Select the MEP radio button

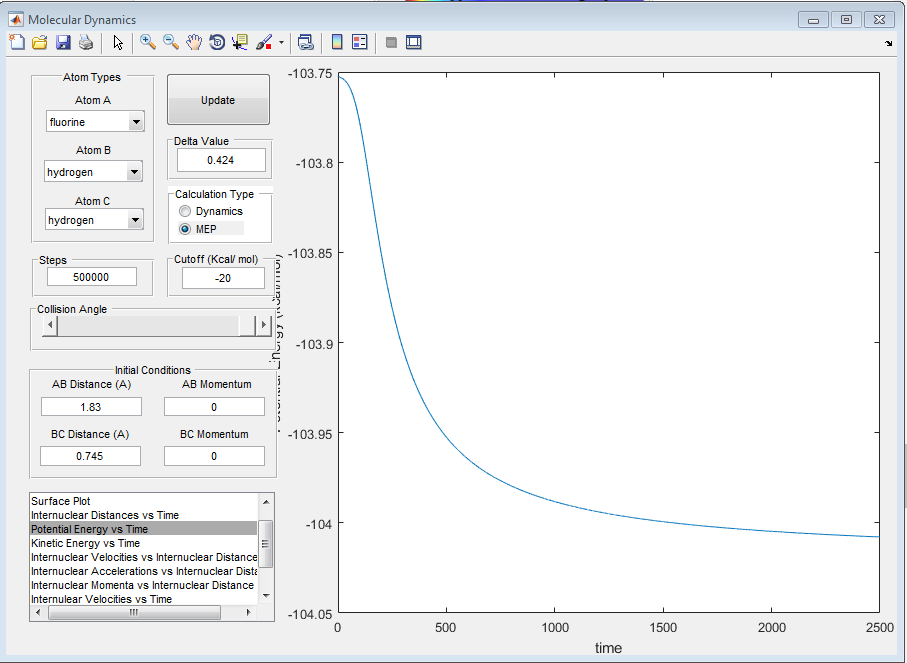(185, 229)
